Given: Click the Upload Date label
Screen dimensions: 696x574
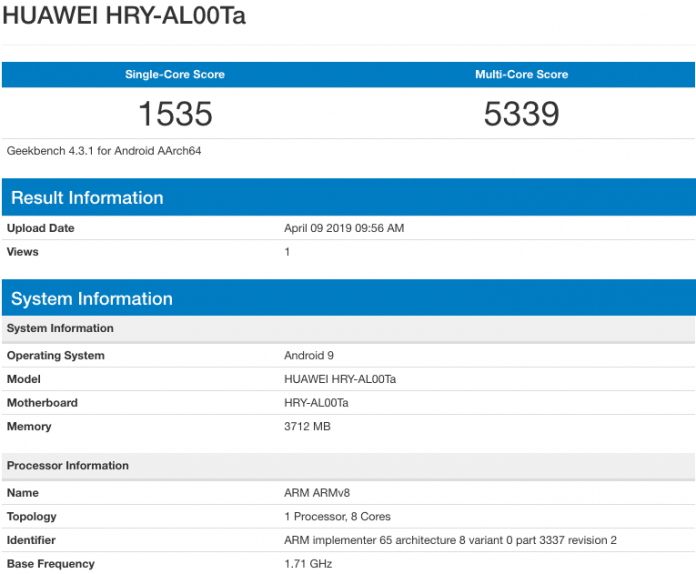Looking at the screenshot, I should (40, 228).
